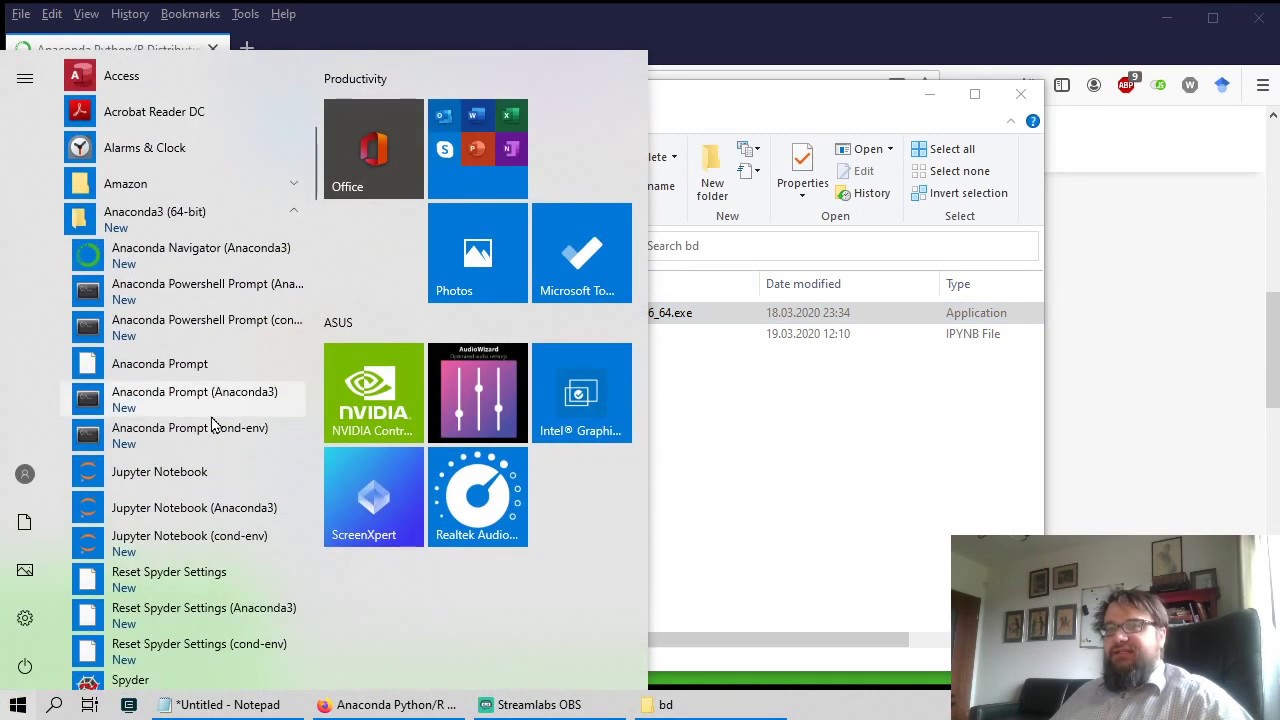The width and height of the screenshot is (1280, 720).
Task: Open Firefox File menu
Action: tap(20, 14)
